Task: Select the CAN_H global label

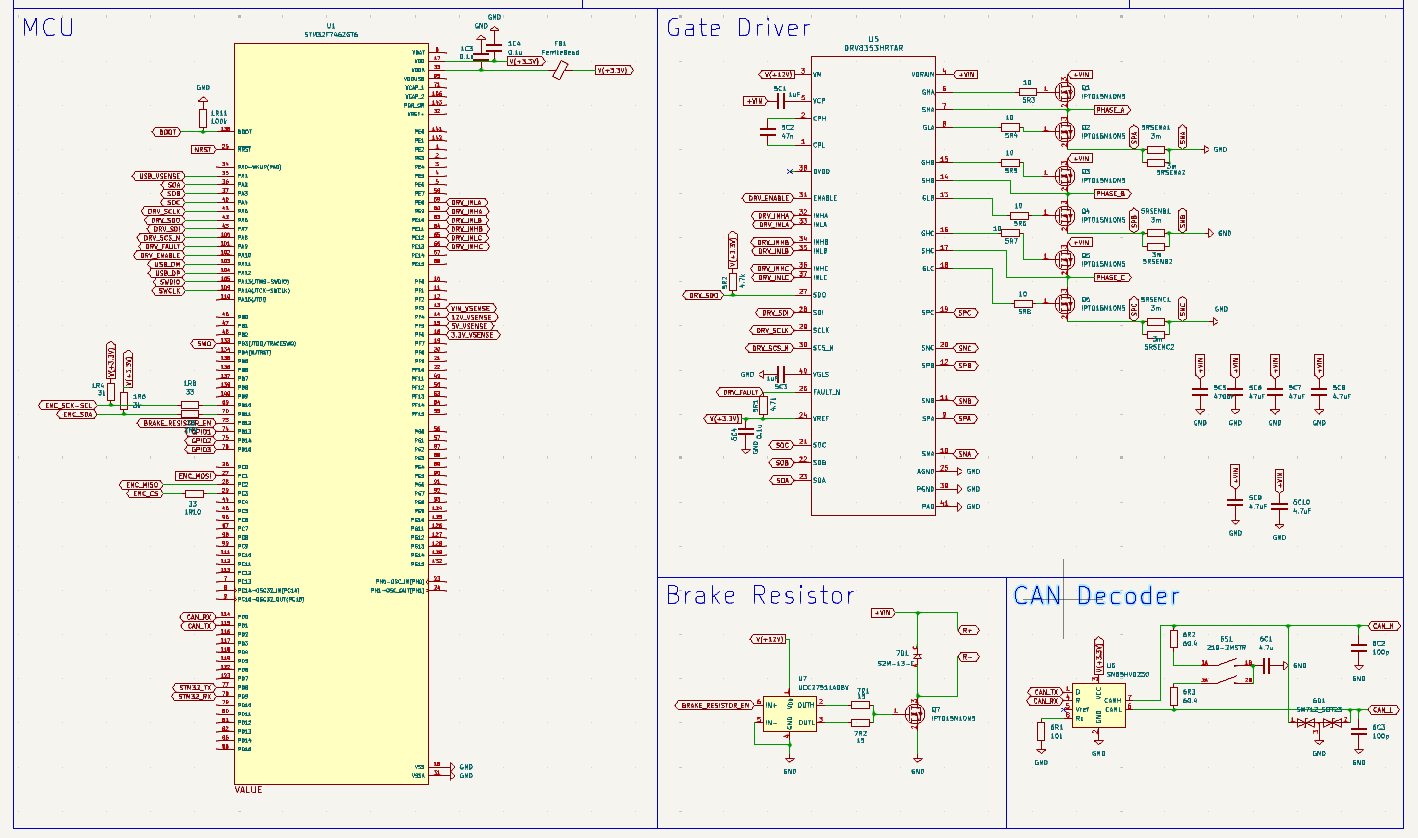Action: (1387, 625)
